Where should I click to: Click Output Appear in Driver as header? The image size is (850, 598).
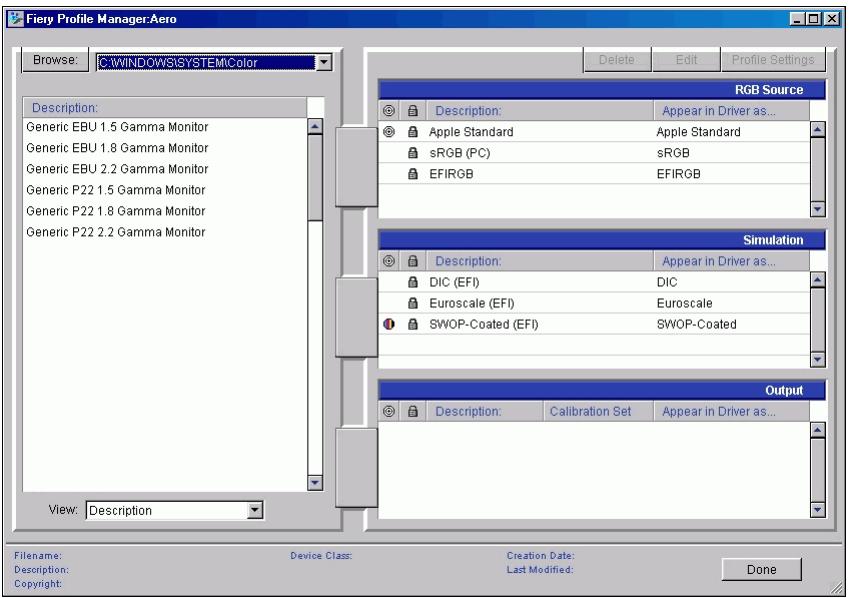[x=732, y=411]
